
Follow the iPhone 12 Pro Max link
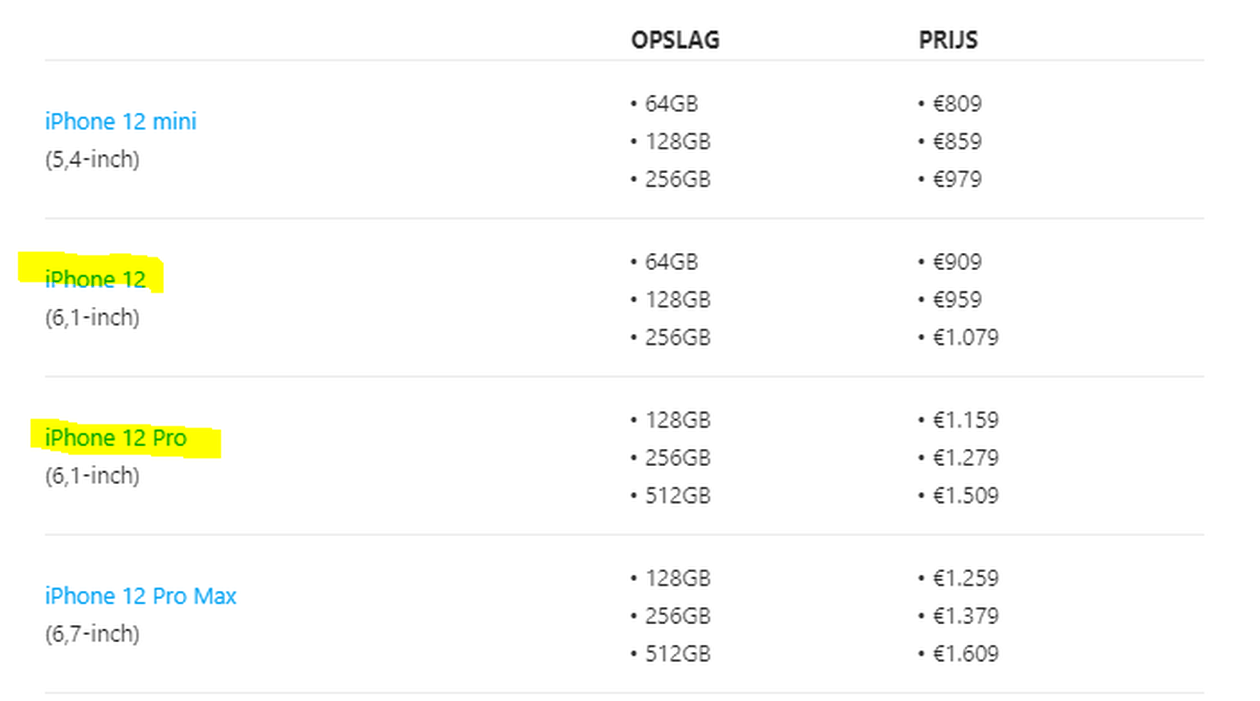(x=140, y=596)
